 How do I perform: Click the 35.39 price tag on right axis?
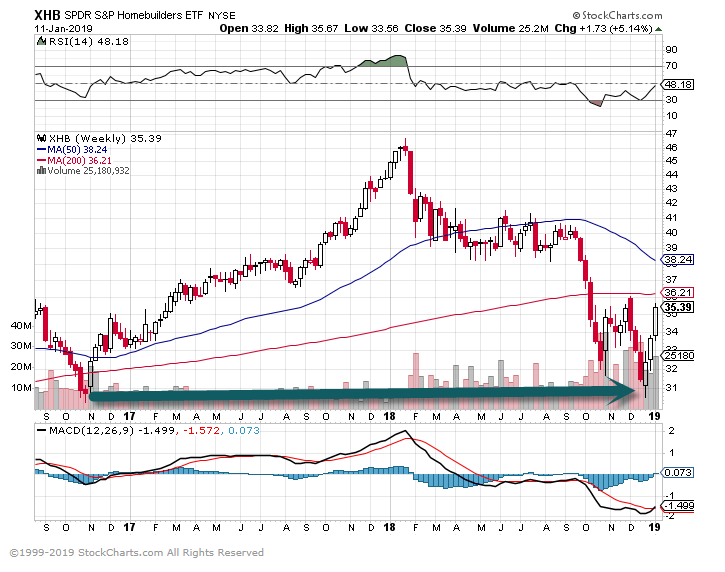(x=678, y=307)
